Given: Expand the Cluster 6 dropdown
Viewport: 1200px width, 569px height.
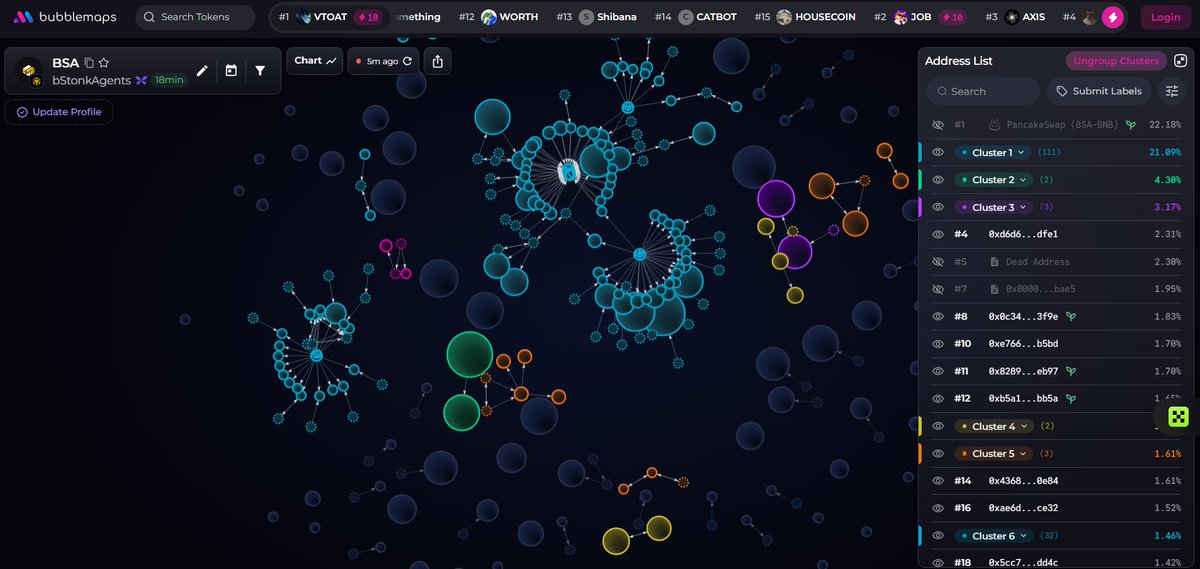Looking at the screenshot, I should (995, 536).
